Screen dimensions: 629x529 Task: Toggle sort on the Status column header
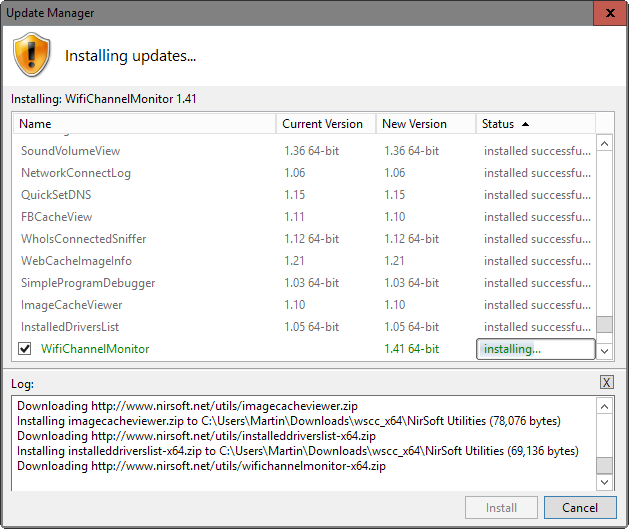536,124
